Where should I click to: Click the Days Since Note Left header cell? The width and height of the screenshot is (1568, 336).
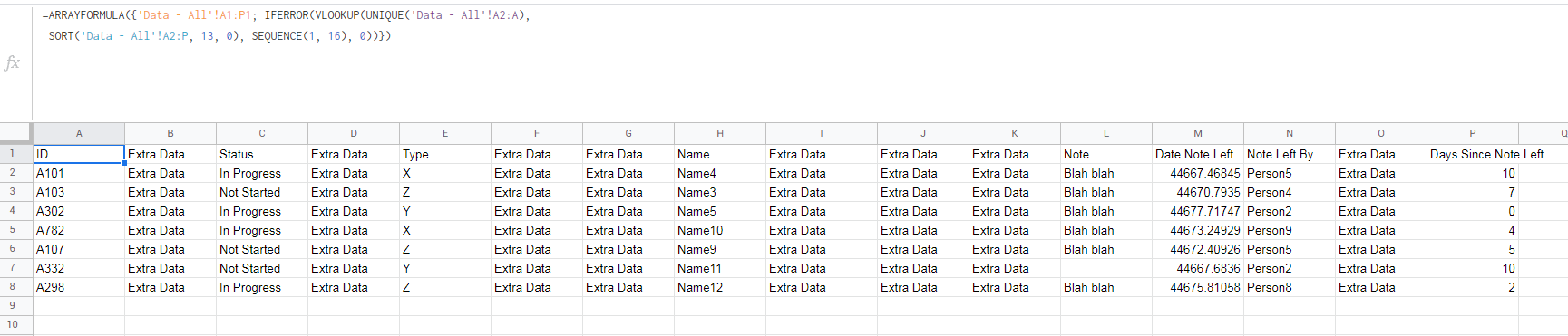click(1473, 154)
